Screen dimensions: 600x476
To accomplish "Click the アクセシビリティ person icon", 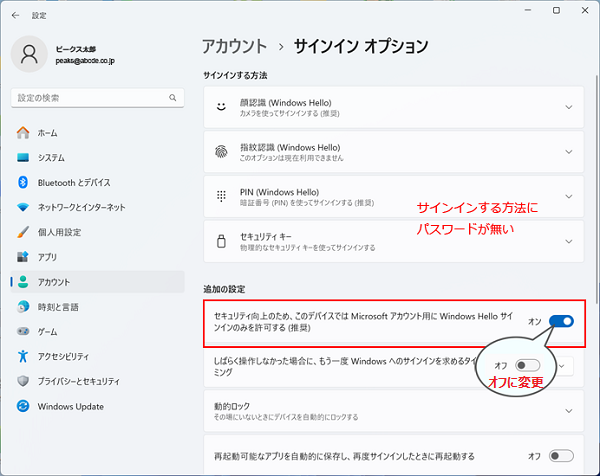I will (x=23, y=356).
